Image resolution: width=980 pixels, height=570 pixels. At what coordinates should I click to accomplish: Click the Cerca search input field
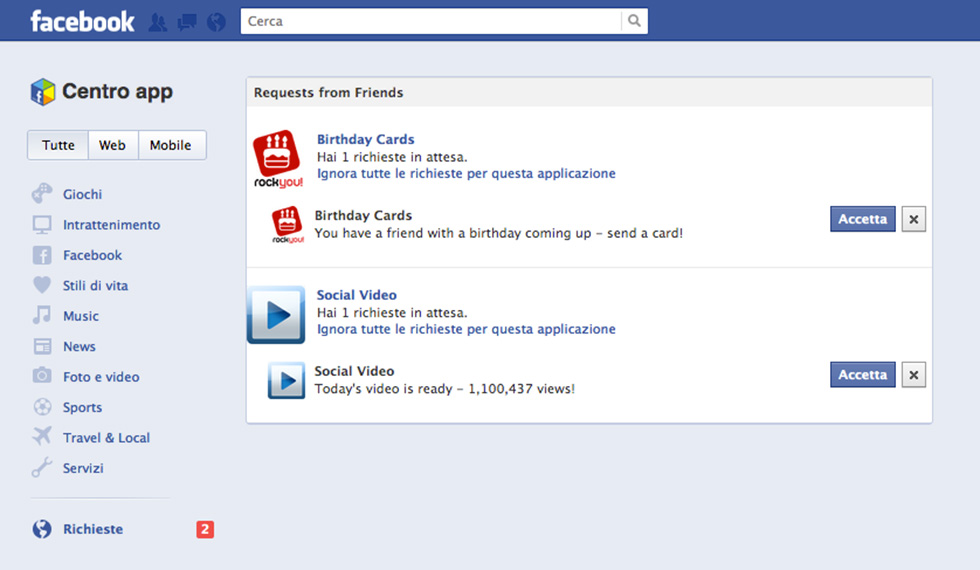pyautogui.click(x=430, y=21)
